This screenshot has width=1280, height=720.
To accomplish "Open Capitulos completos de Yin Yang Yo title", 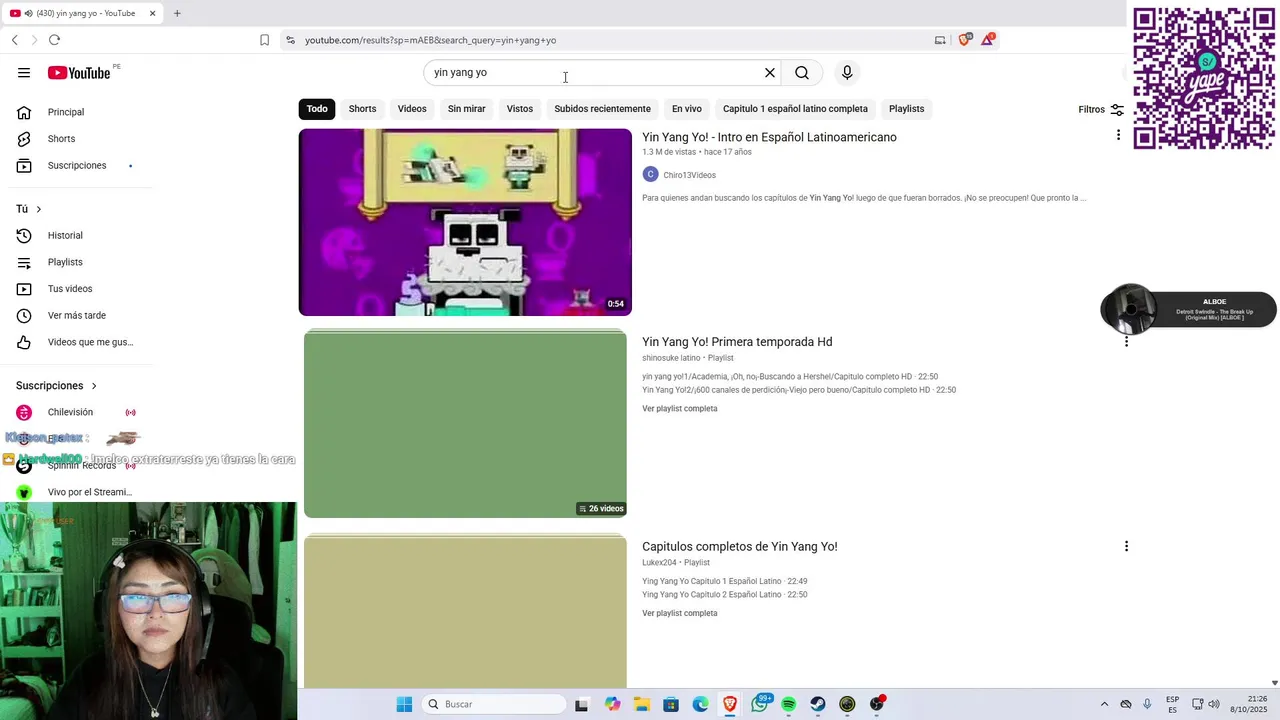I will pos(740,547).
